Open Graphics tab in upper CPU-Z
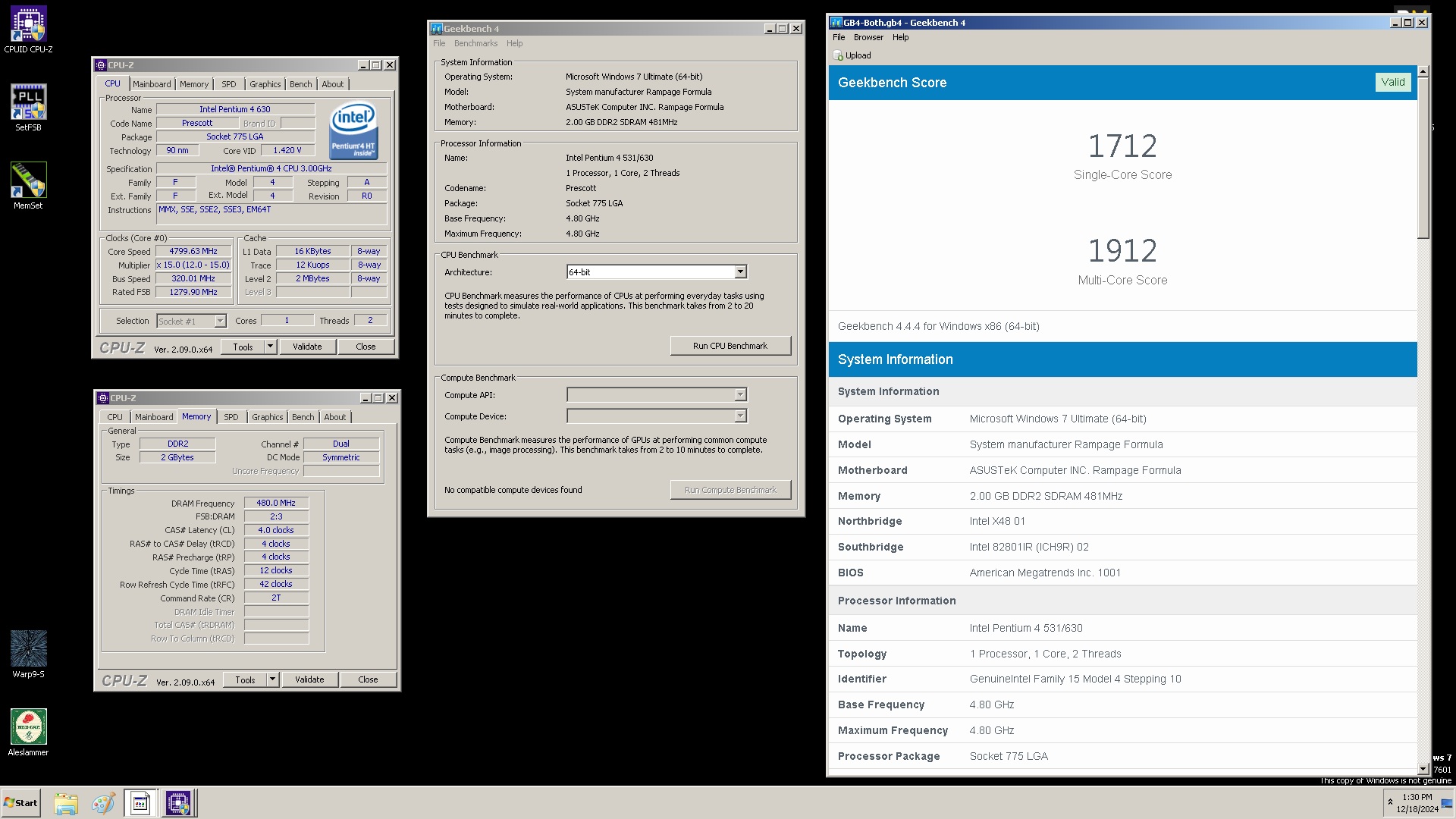The height and width of the screenshot is (819, 1456). [x=265, y=84]
